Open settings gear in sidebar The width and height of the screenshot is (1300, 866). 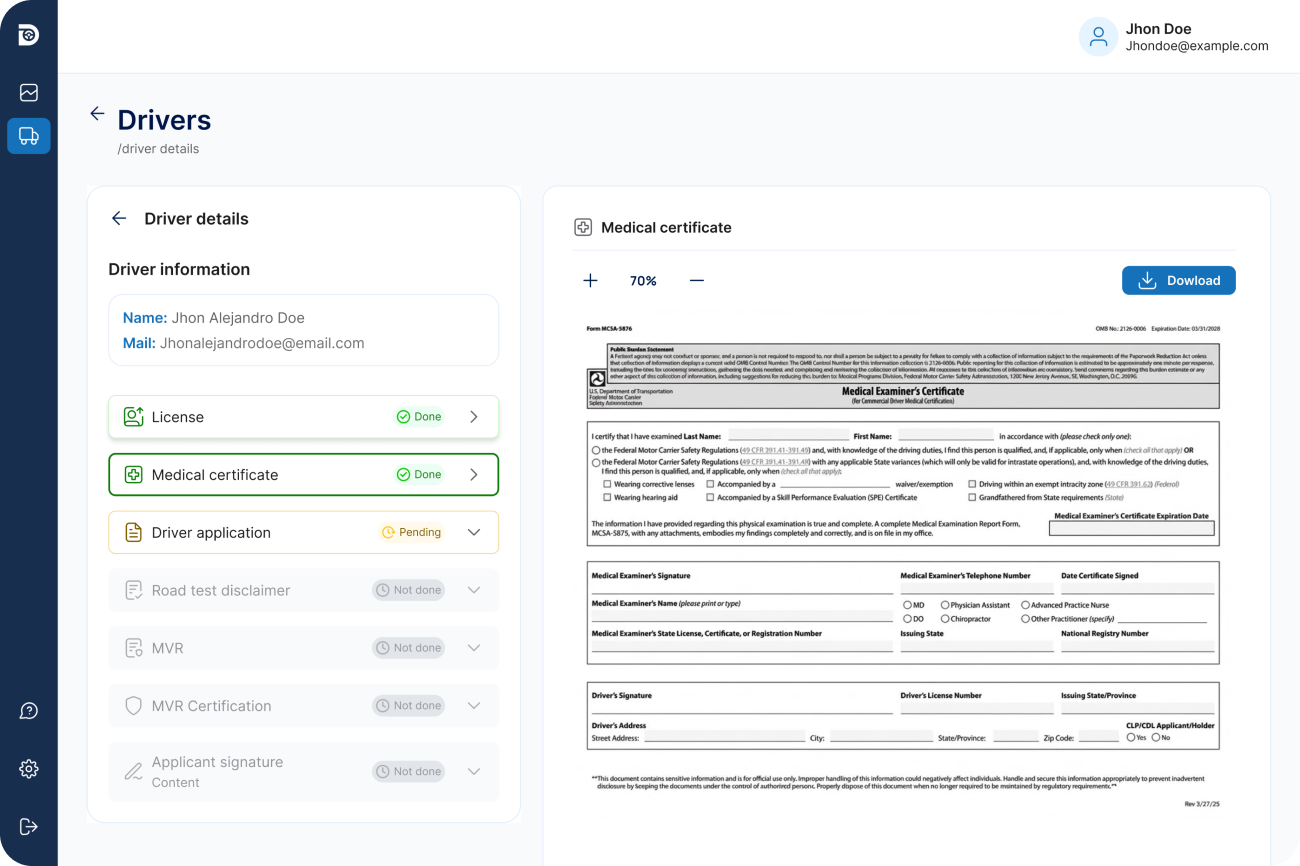coord(29,769)
